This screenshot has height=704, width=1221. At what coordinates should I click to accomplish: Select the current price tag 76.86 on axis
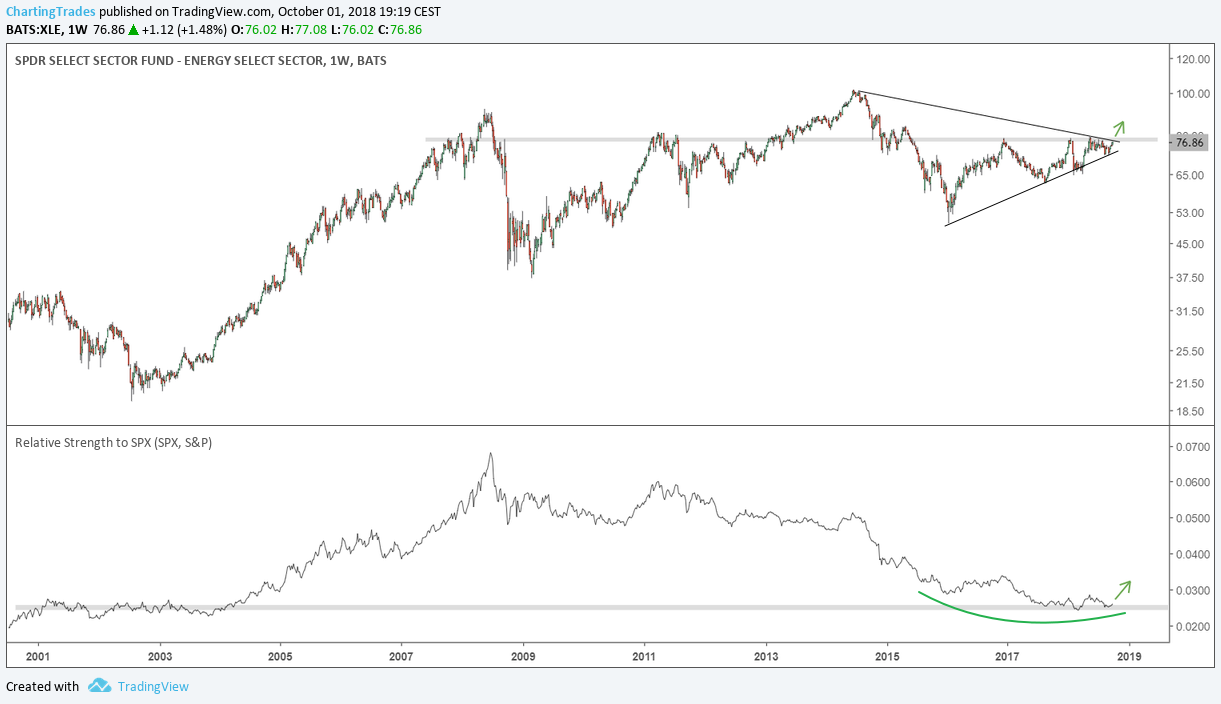[x=1189, y=143]
